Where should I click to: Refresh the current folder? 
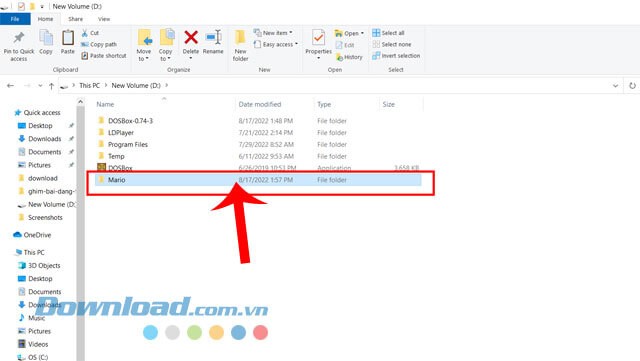[x=632, y=86]
